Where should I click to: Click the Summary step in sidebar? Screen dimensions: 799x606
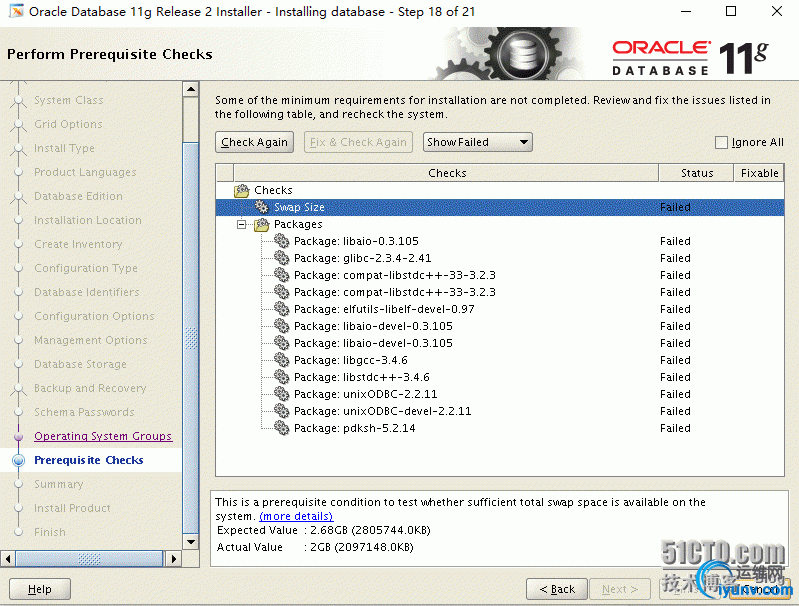[x=59, y=484]
